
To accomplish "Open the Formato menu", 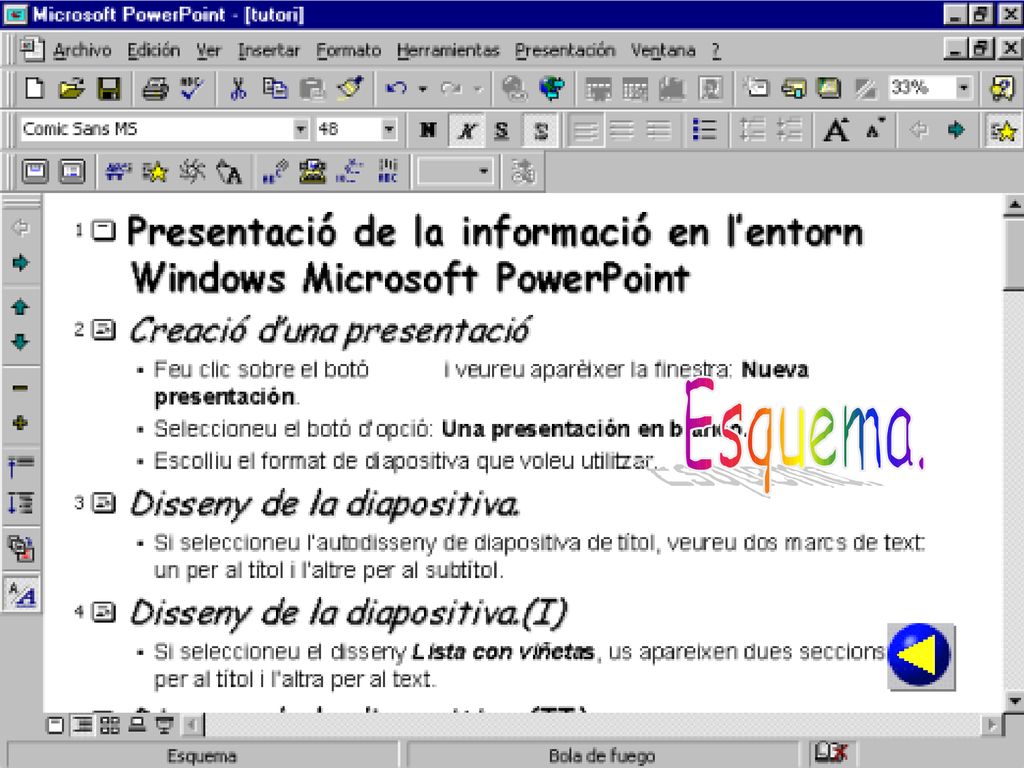I will 349,50.
